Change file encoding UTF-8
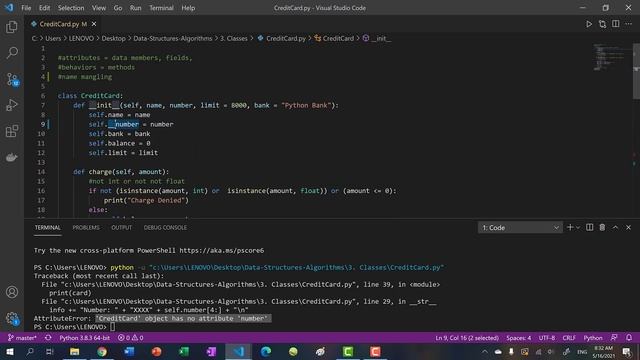Viewport: 640px width, 360px height. point(547,338)
